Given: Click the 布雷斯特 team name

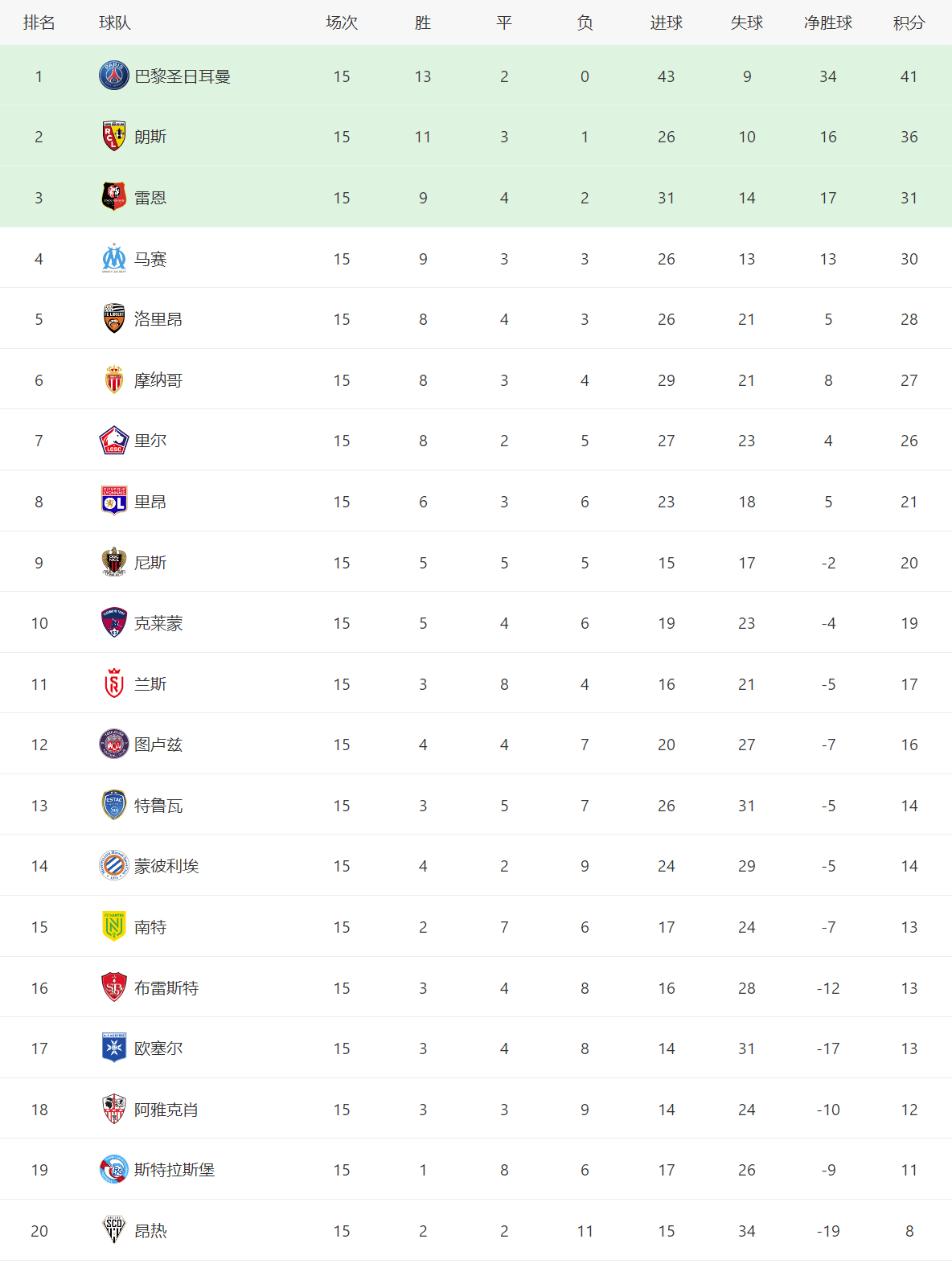Looking at the screenshot, I should tap(166, 988).
